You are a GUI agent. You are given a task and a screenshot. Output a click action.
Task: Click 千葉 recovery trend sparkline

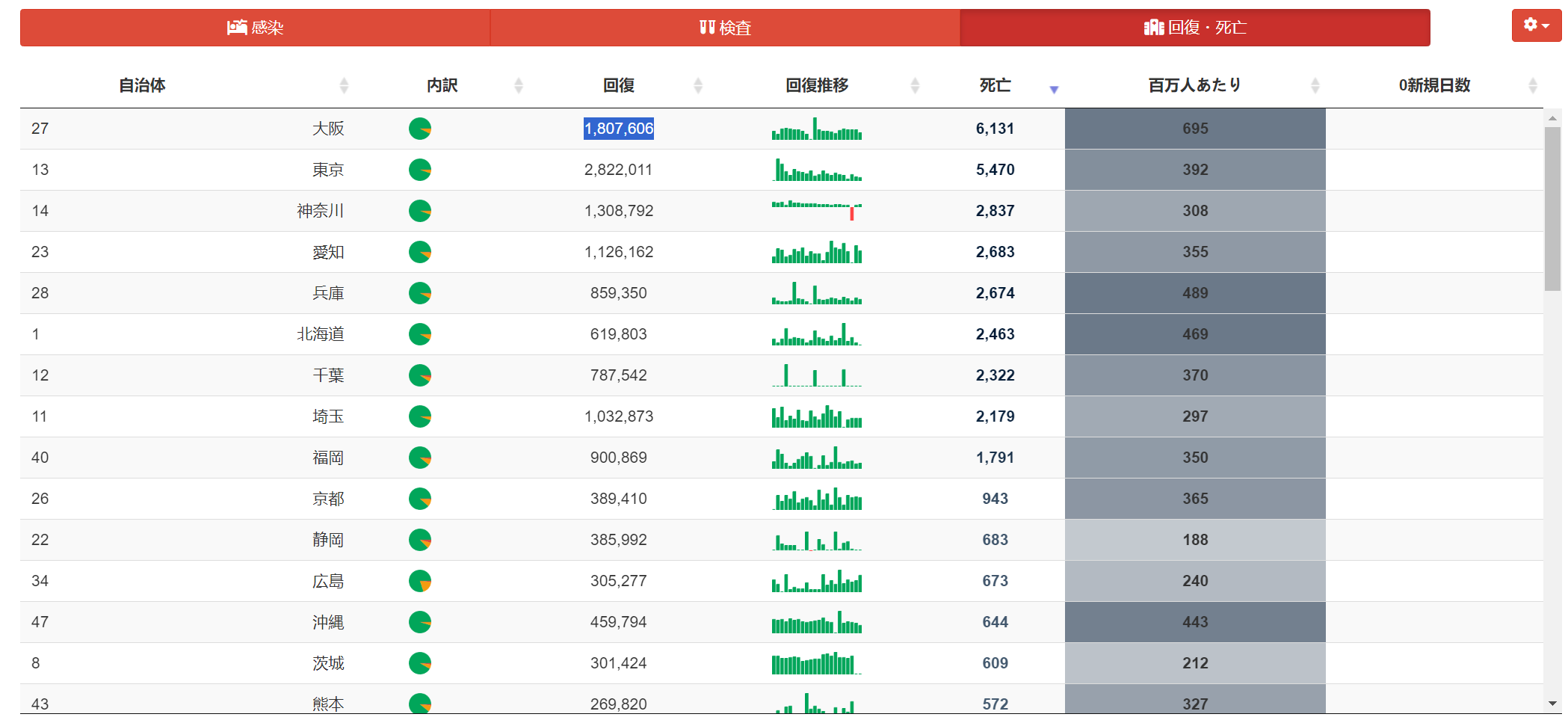tap(816, 375)
